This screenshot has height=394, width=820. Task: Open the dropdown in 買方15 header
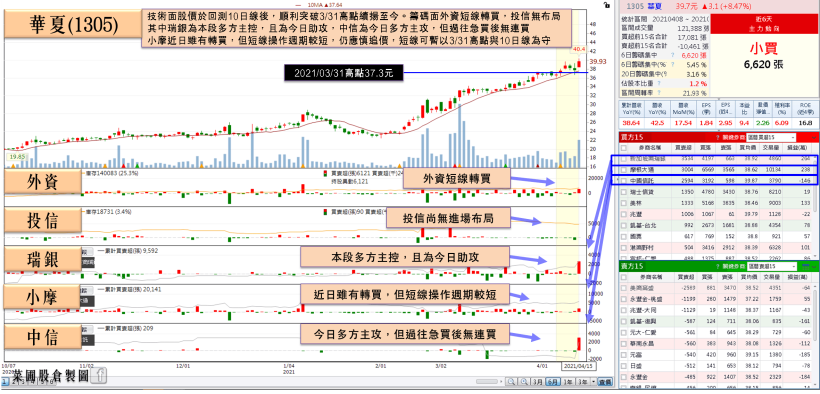click(x=771, y=137)
